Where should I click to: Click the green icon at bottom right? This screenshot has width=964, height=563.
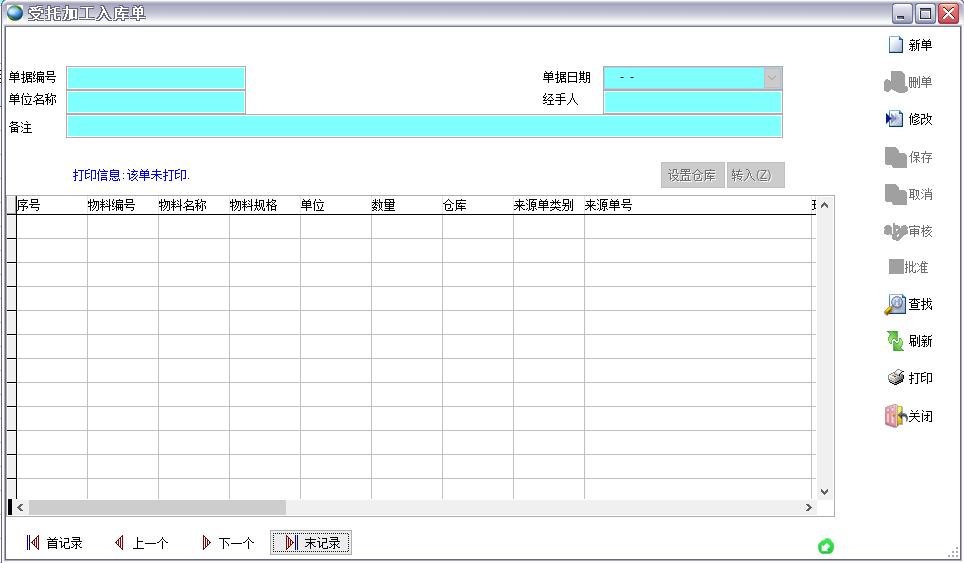pyautogui.click(x=826, y=546)
